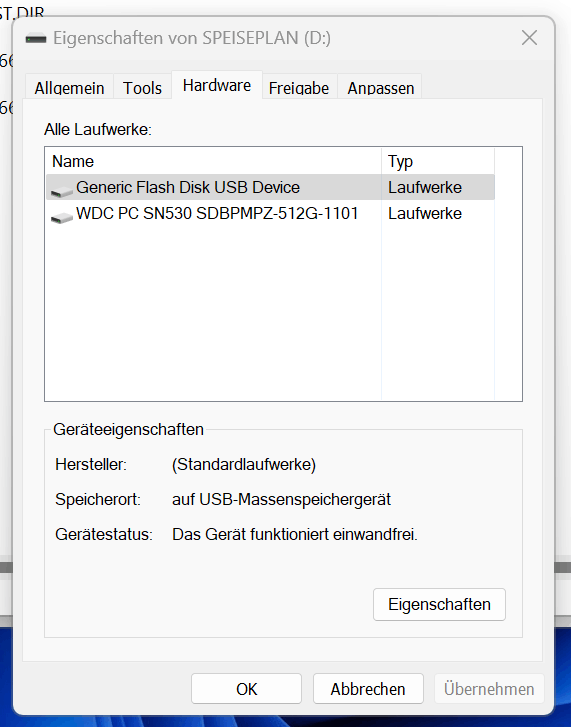Click the dialog title Eigenschaften von SPEISEPLAN
Screen dimensions: 571x727
coord(192,38)
